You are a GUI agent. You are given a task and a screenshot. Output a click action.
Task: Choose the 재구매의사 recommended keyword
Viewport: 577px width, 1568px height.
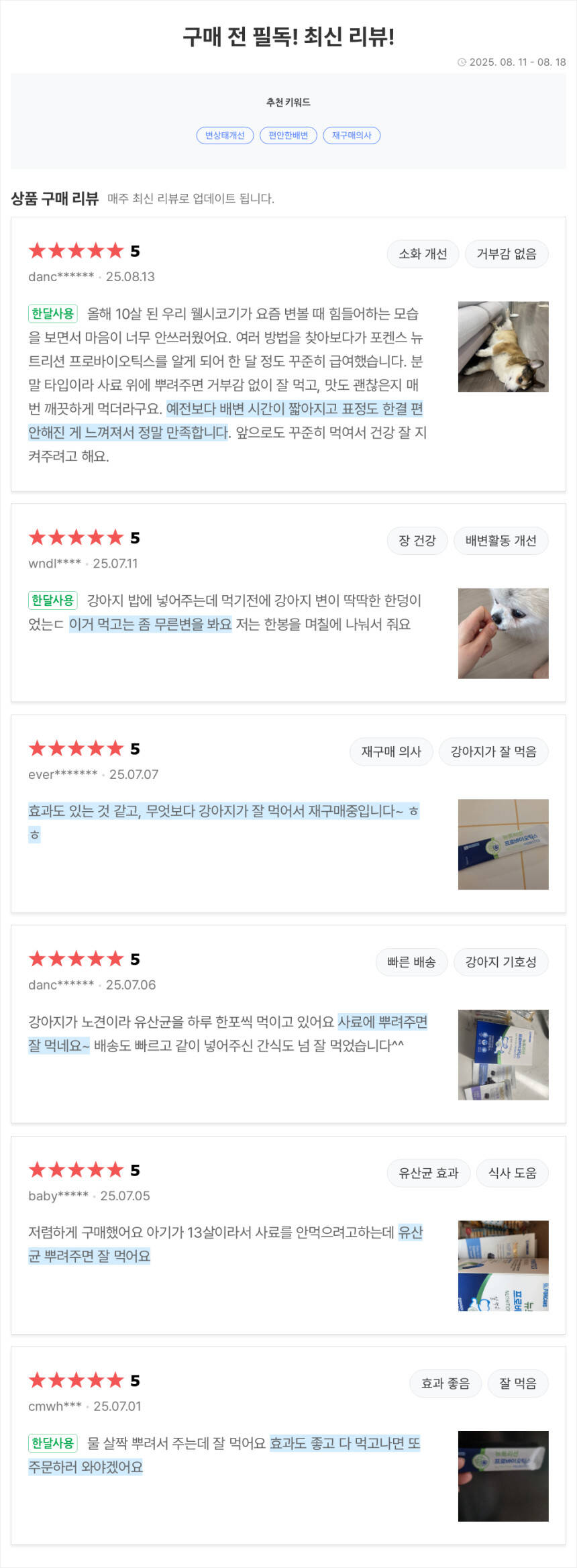click(x=352, y=136)
